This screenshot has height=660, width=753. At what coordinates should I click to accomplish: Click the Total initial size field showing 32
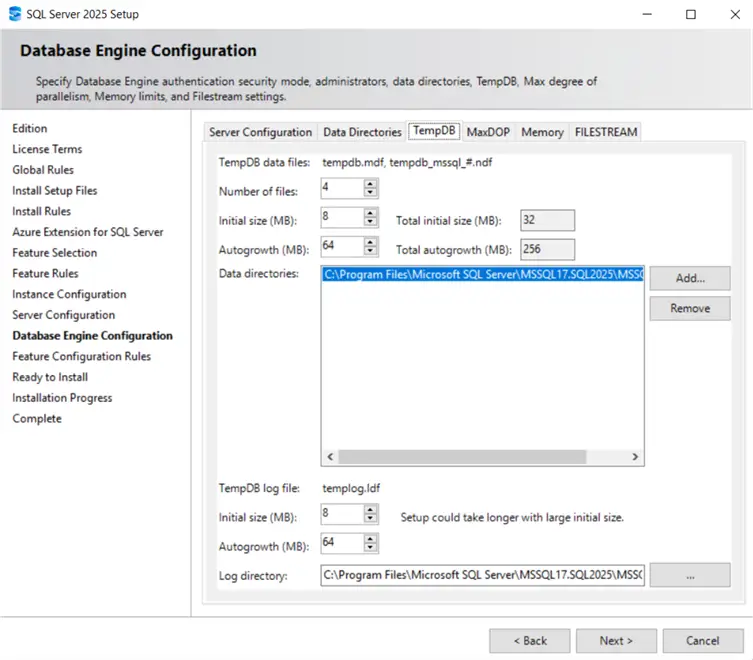tap(547, 220)
